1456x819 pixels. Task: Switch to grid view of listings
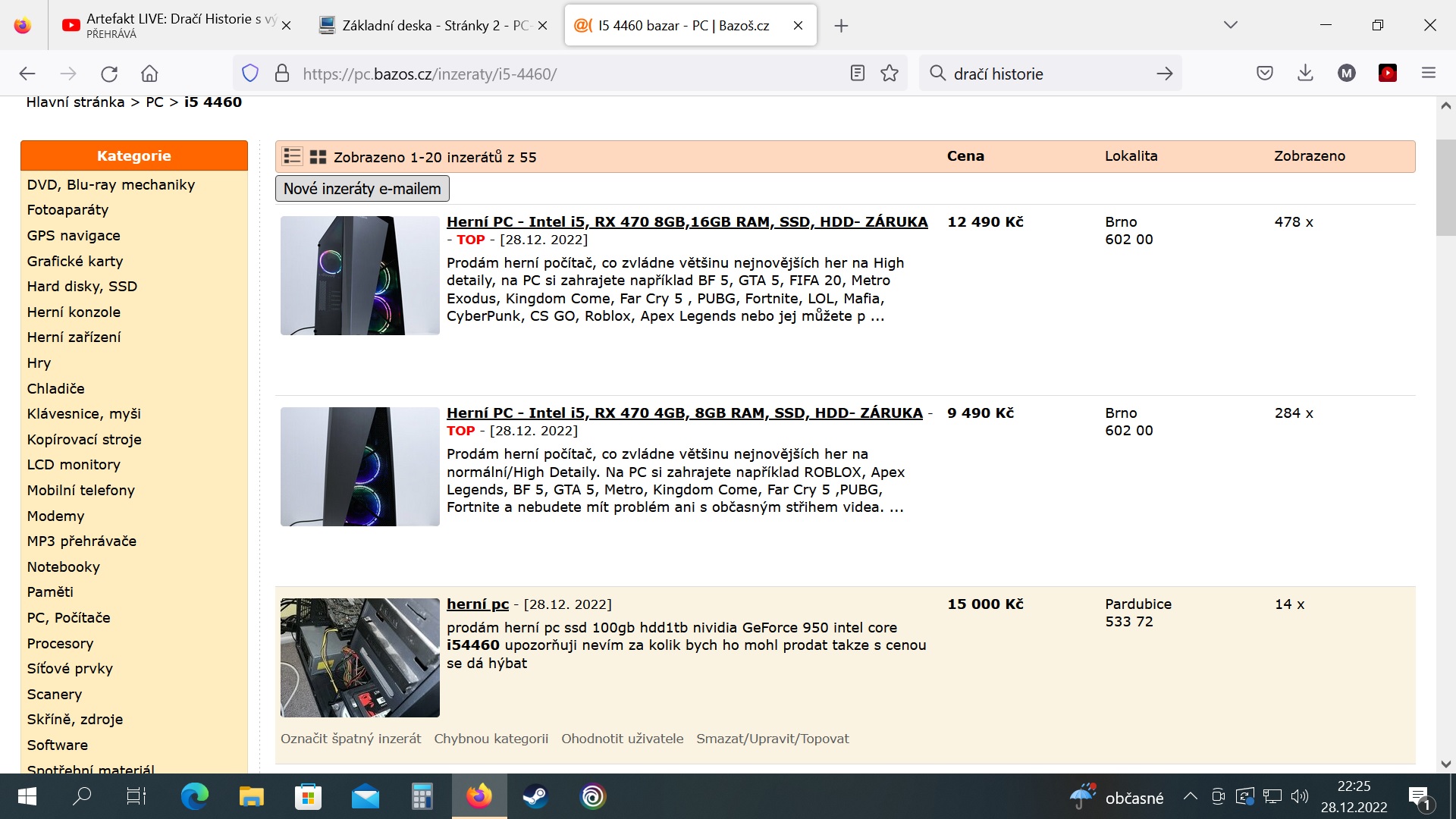318,156
